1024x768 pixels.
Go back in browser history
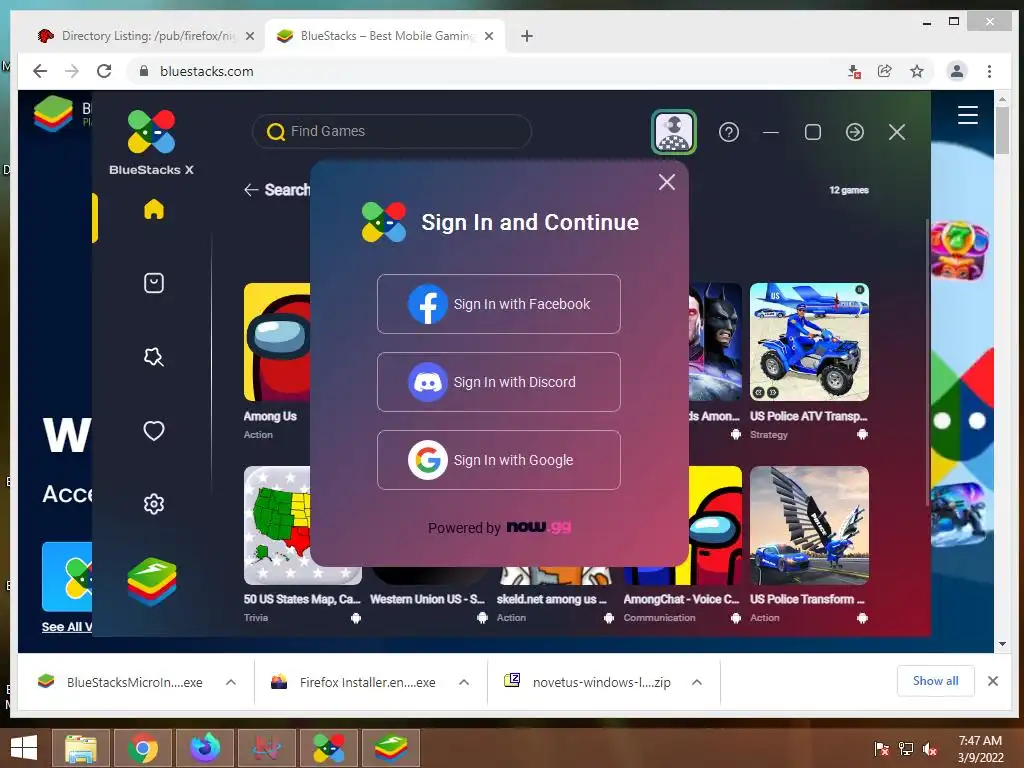click(x=40, y=71)
